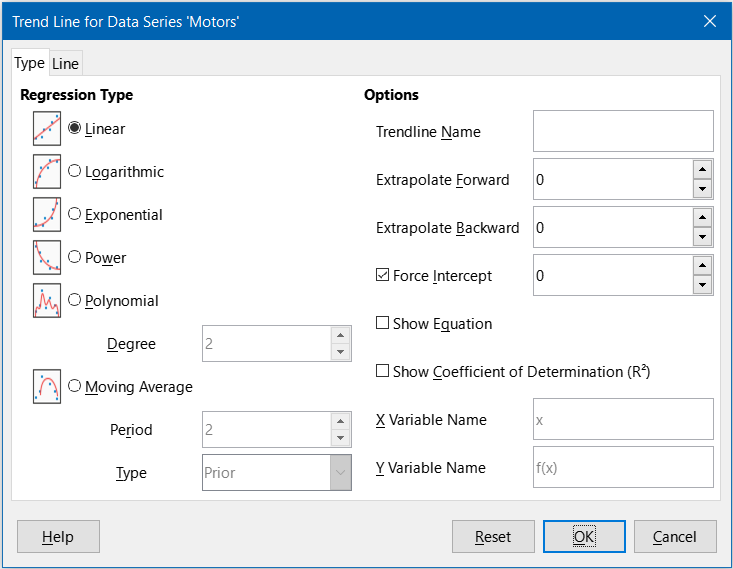Tick Show Coefficient of Determination checkbox
Viewport: 733px width, 569px height.
tap(382, 371)
